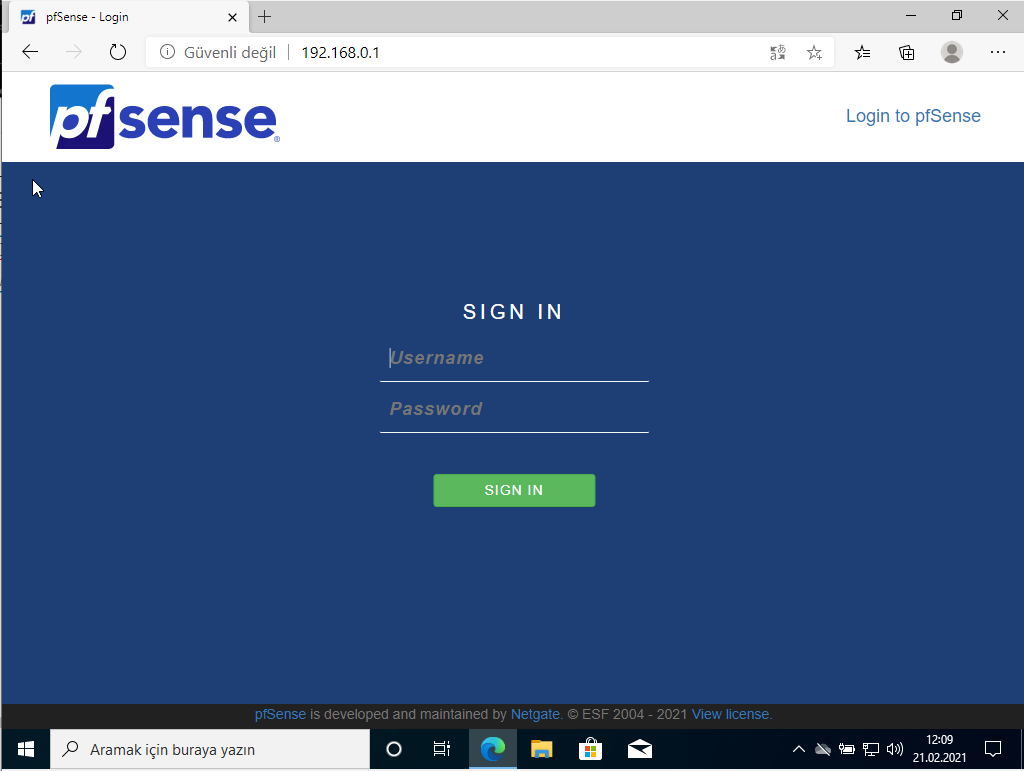1024x771 pixels.
Task: Open the notification center icon
Action: pos(993,749)
